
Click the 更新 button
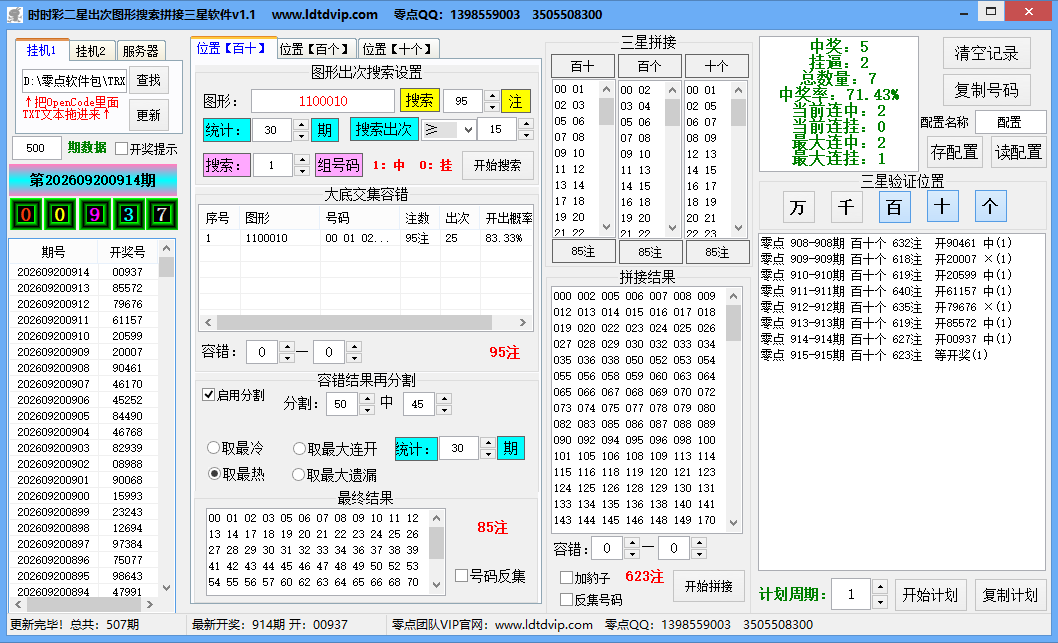148,115
